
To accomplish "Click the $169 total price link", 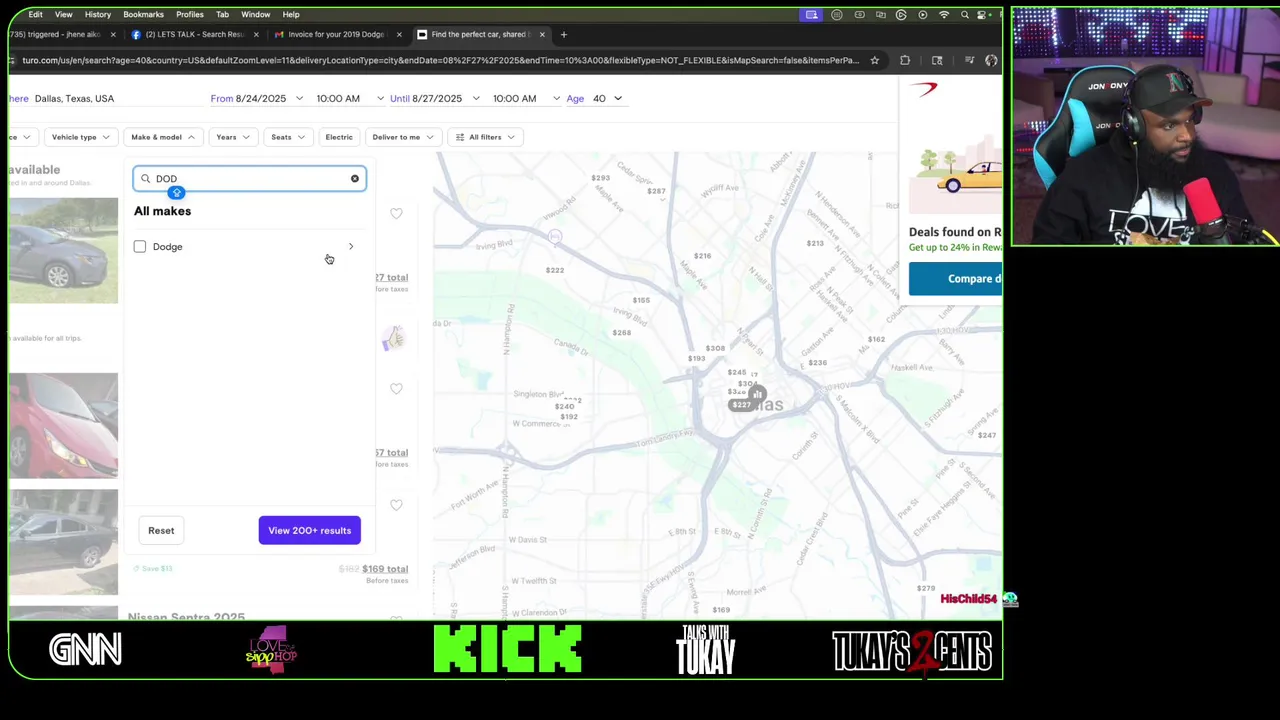I will 385,569.
